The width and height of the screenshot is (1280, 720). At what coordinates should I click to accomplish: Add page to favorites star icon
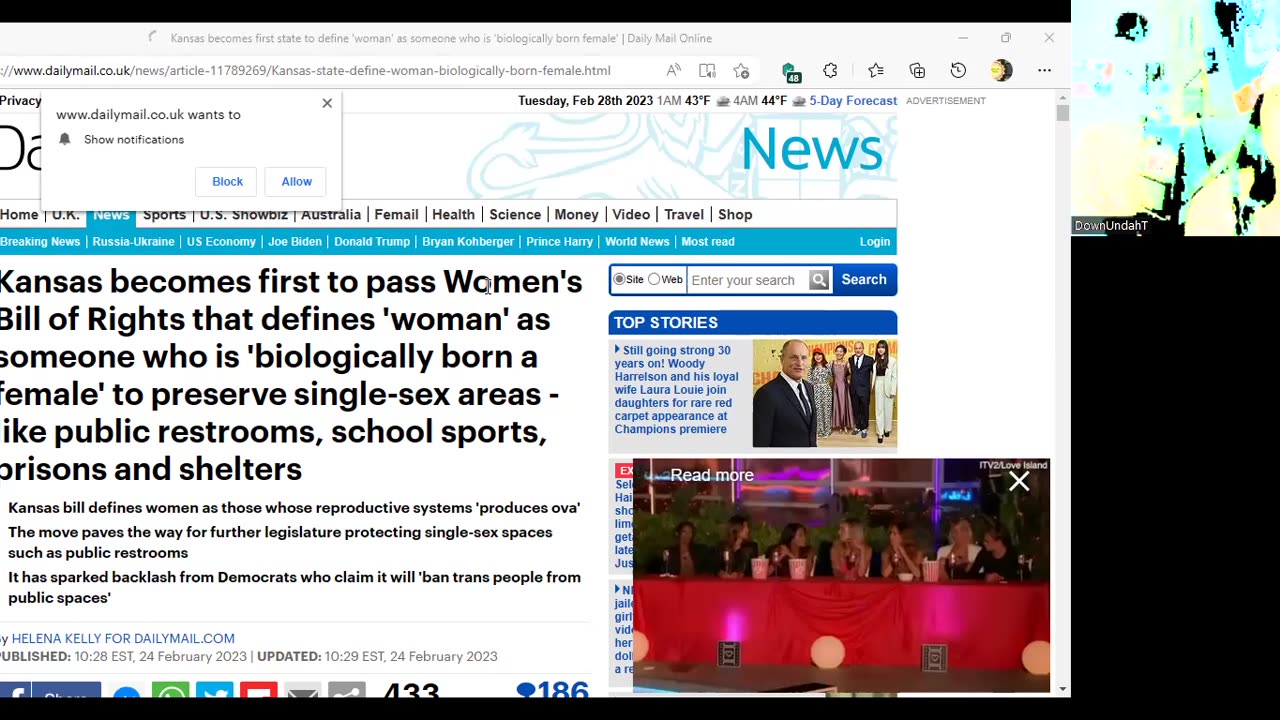[741, 70]
